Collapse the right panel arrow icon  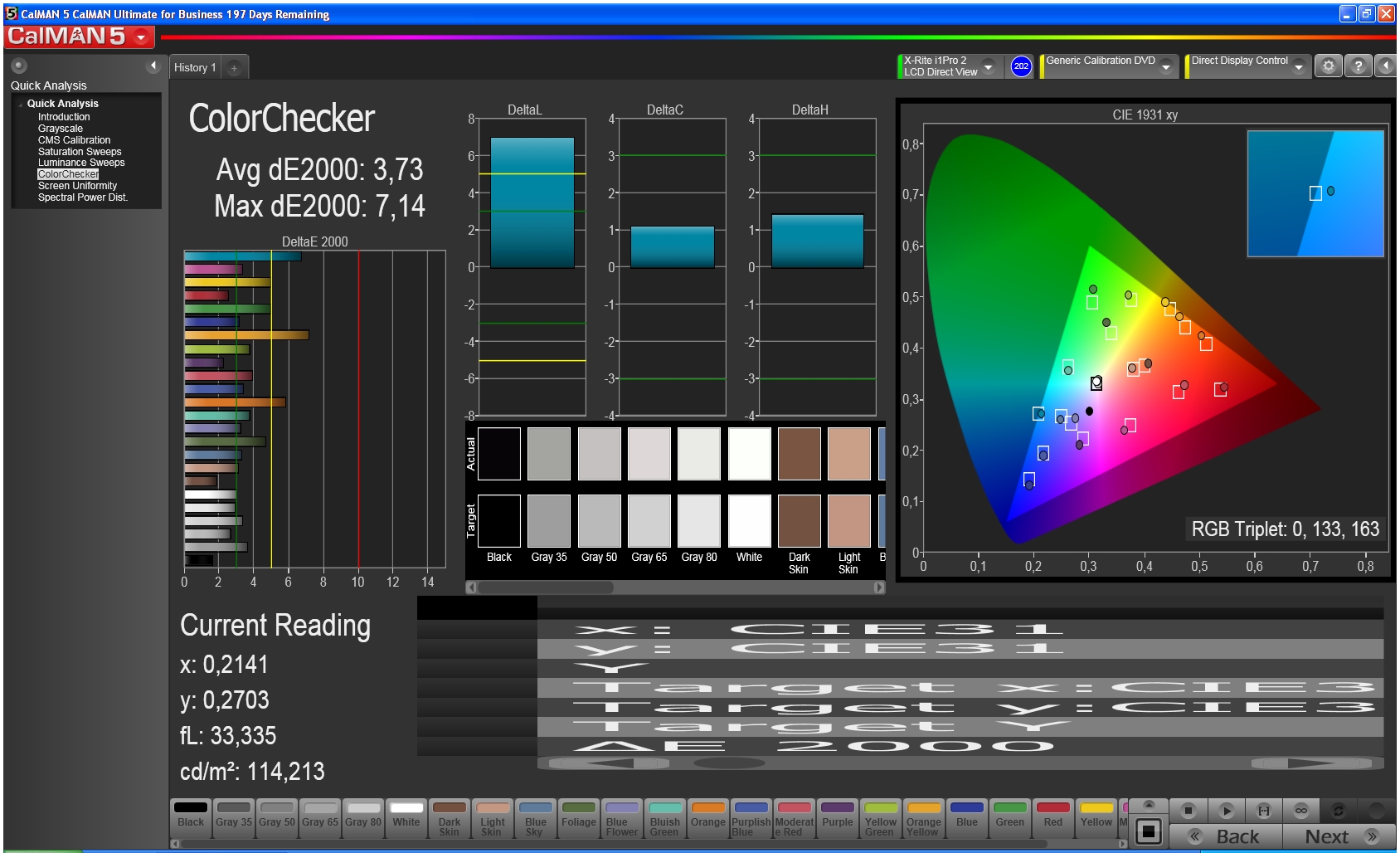point(1385,66)
